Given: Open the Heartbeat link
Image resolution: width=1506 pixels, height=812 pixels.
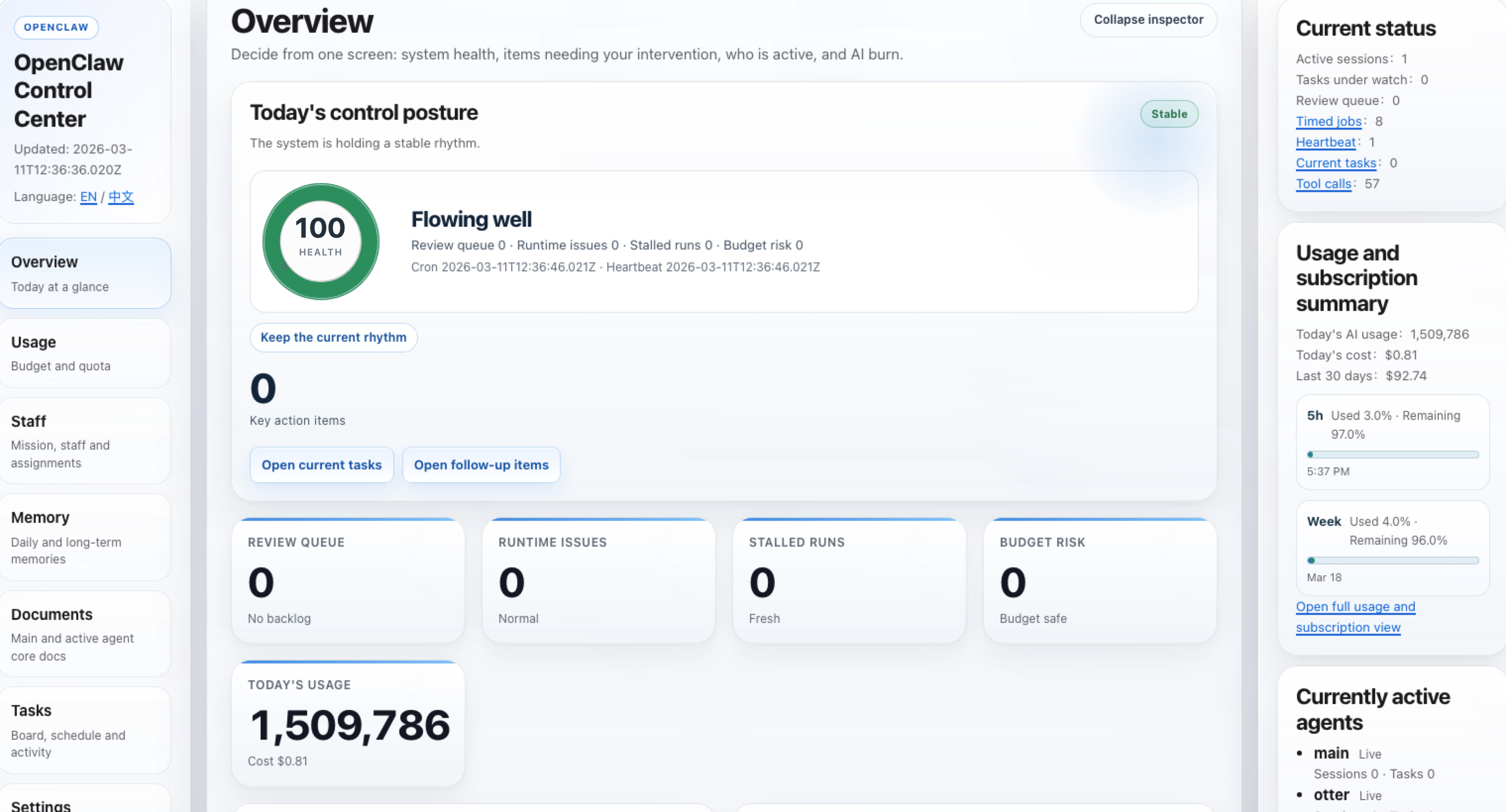Looking at the screenshot, I should (1325, 142).
